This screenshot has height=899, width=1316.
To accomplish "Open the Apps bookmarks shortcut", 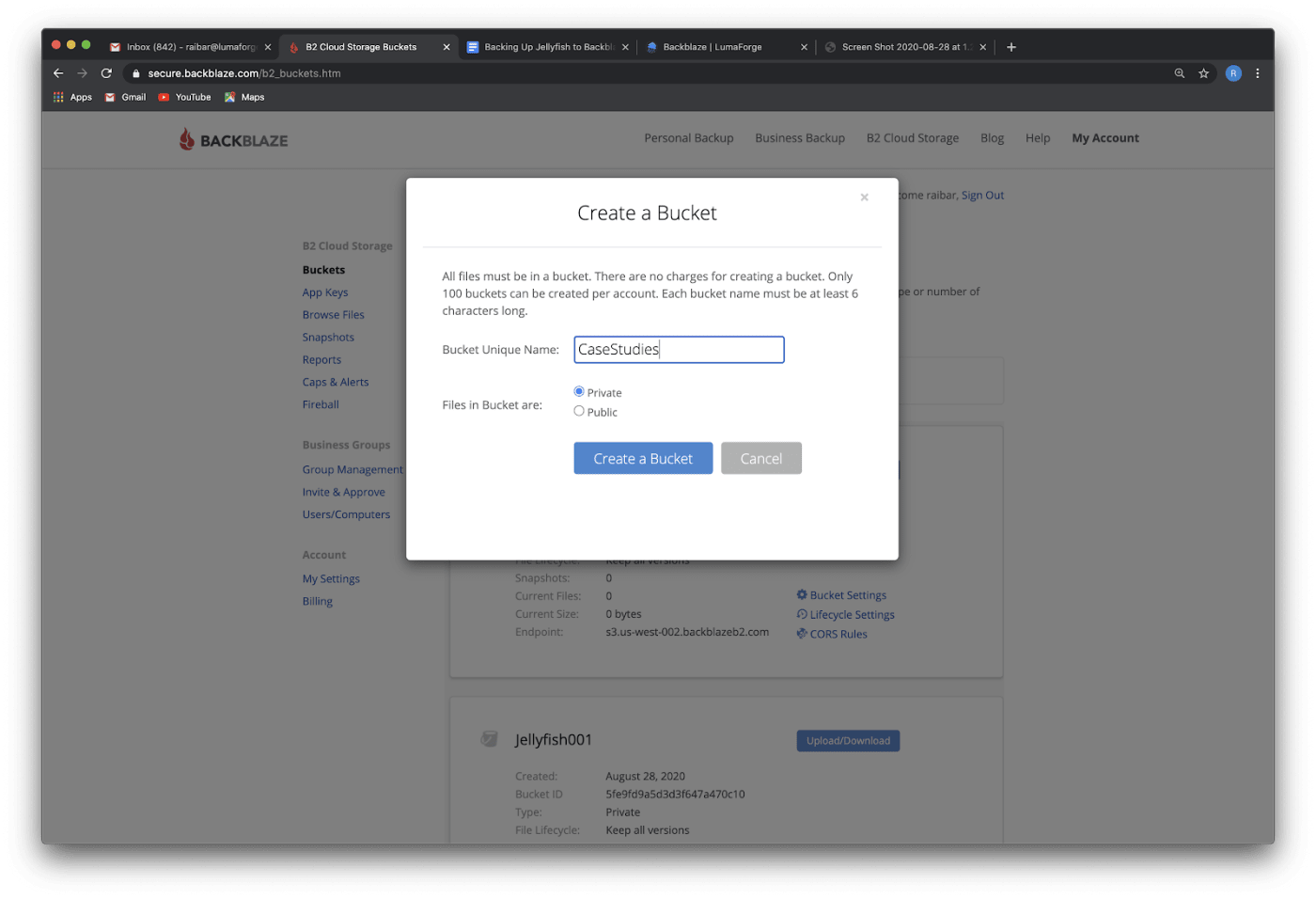I will tap(72, 97).
